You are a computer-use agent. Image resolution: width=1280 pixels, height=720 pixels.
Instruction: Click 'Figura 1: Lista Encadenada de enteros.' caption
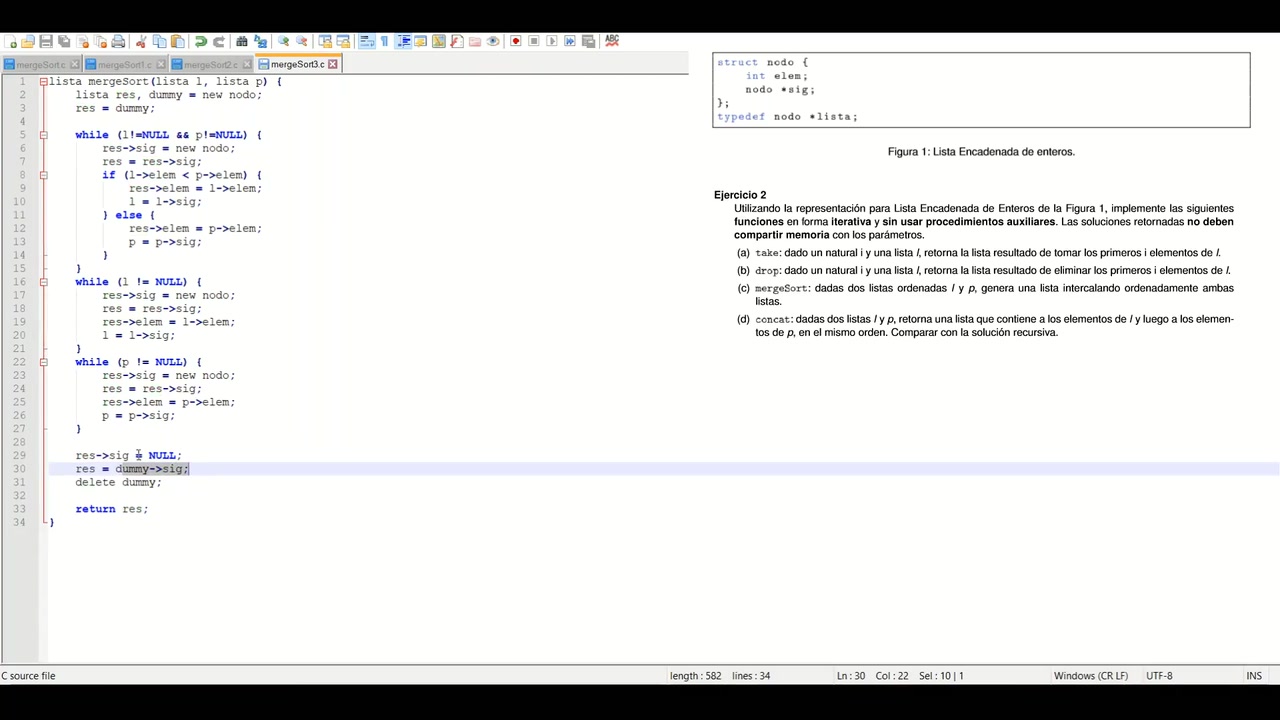[x=981, y=152]
